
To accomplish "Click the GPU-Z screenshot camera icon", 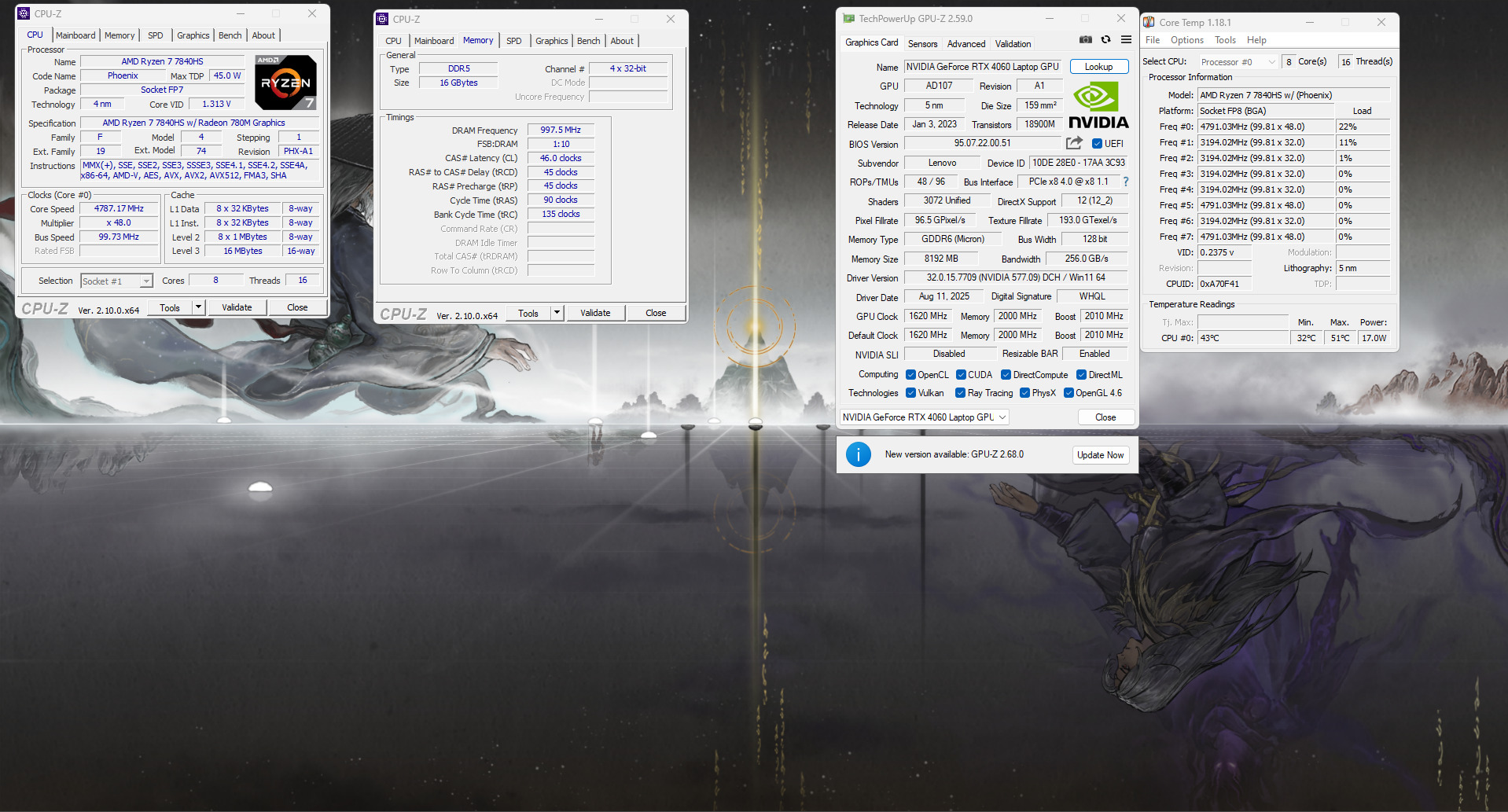I will [x=1085, y=40].
